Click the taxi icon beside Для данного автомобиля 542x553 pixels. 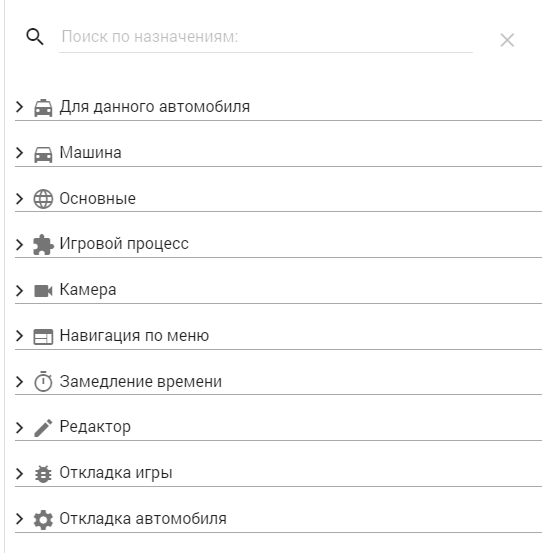click(43, 107)
